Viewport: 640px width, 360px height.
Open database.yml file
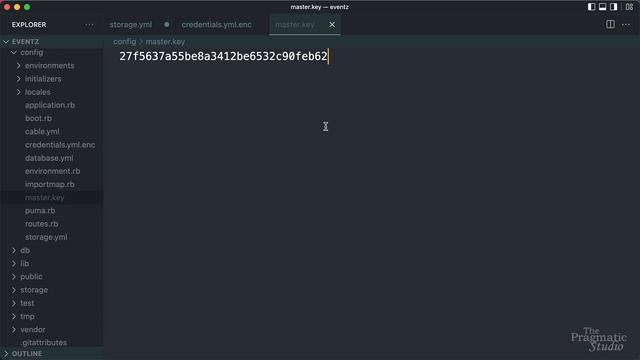(49, 158)
